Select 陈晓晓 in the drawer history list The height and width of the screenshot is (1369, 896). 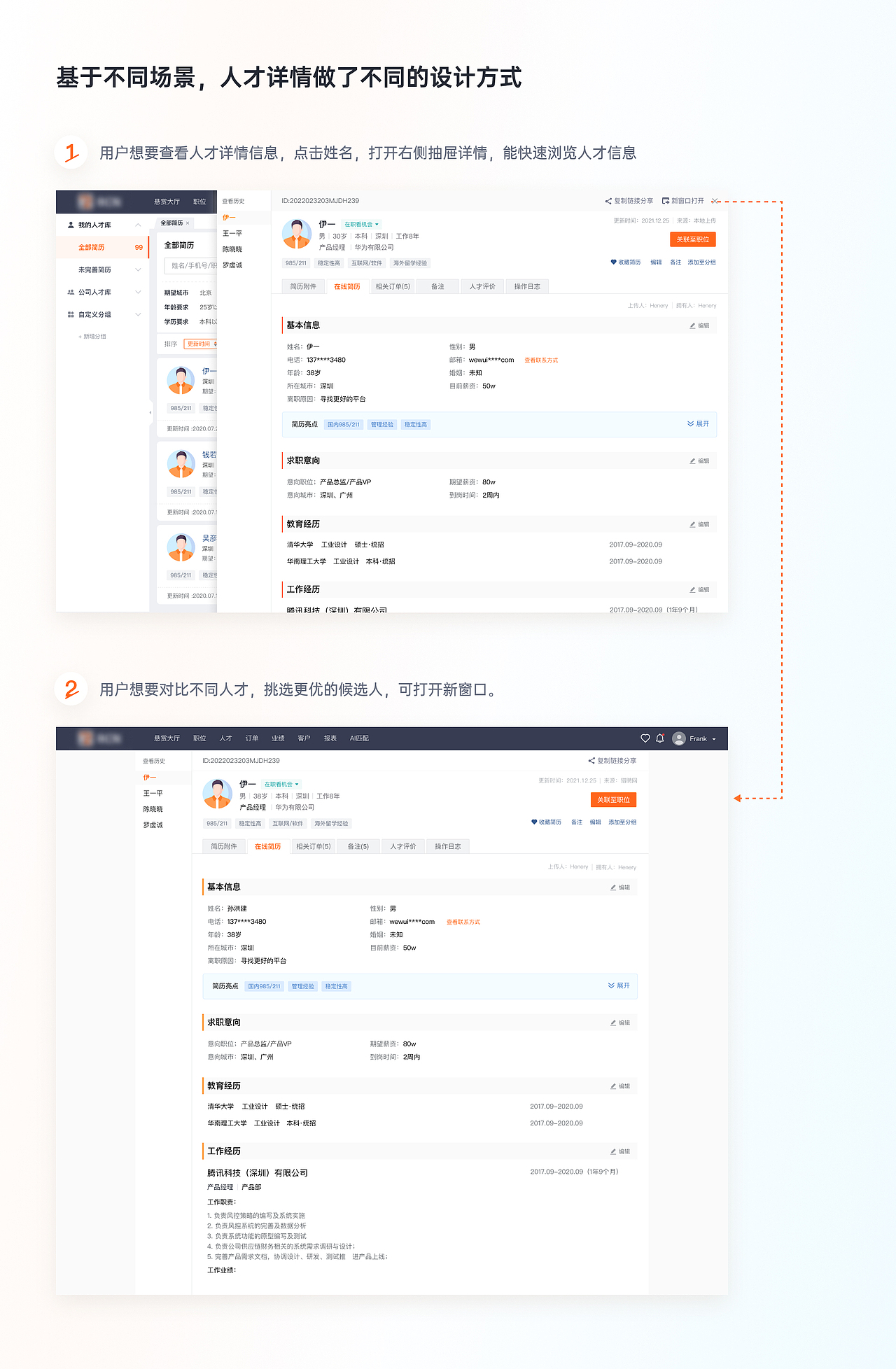(x=232, y=250)
